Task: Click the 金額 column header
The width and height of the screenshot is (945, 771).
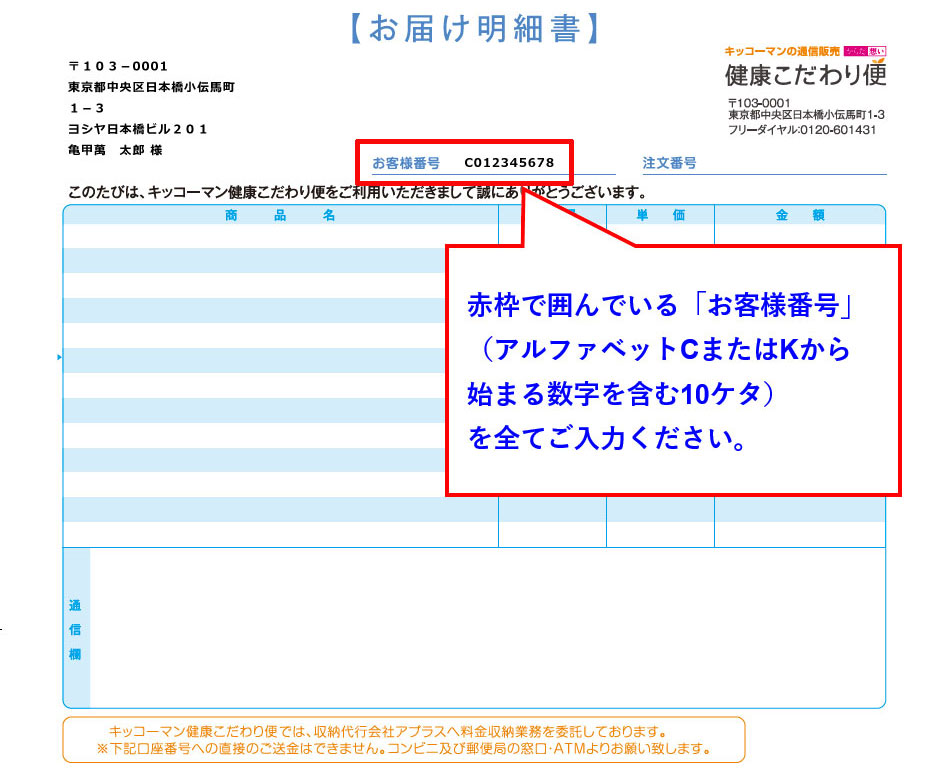Action: coord(800,215)
